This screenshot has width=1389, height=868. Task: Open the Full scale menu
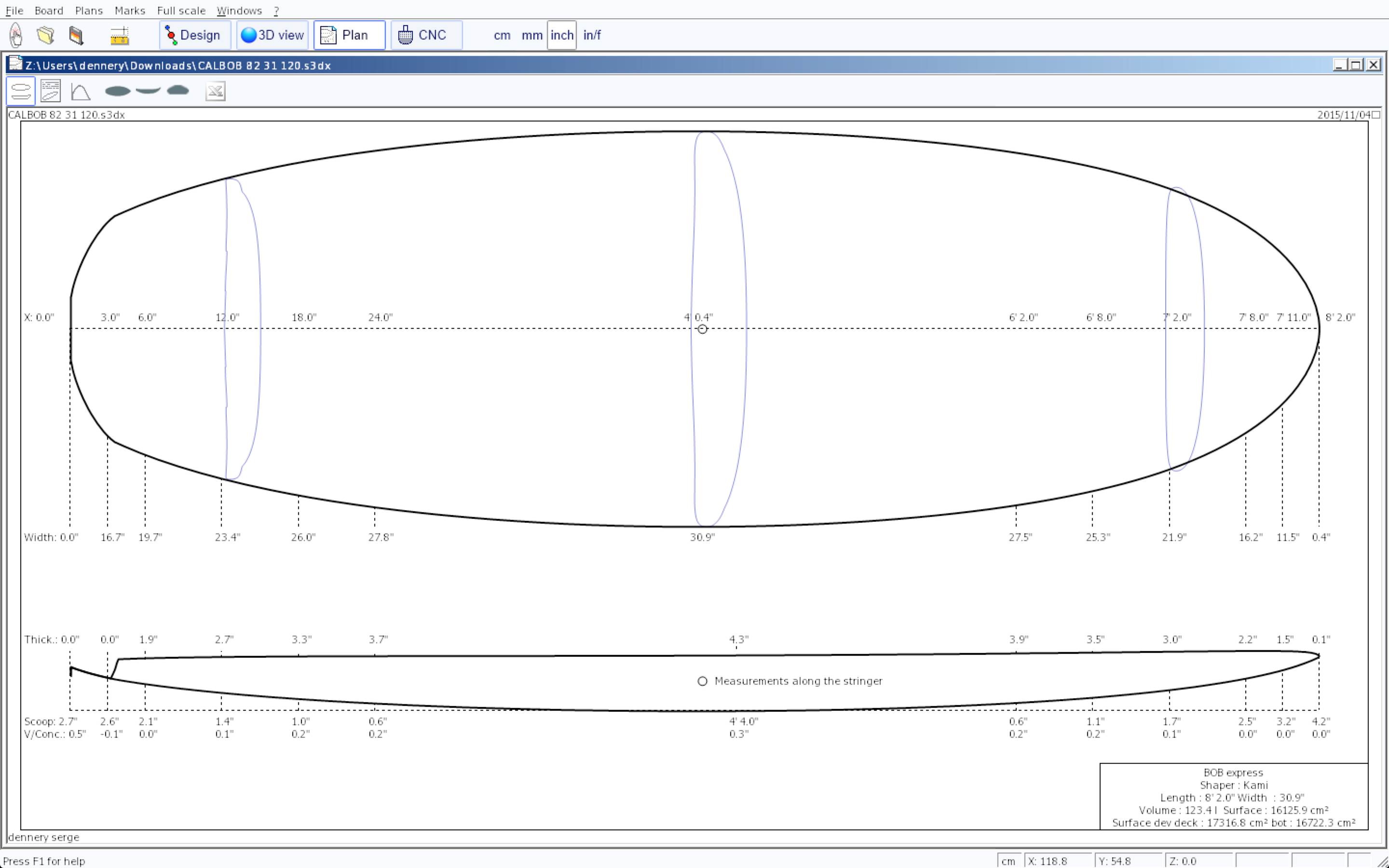coord(181,10)
